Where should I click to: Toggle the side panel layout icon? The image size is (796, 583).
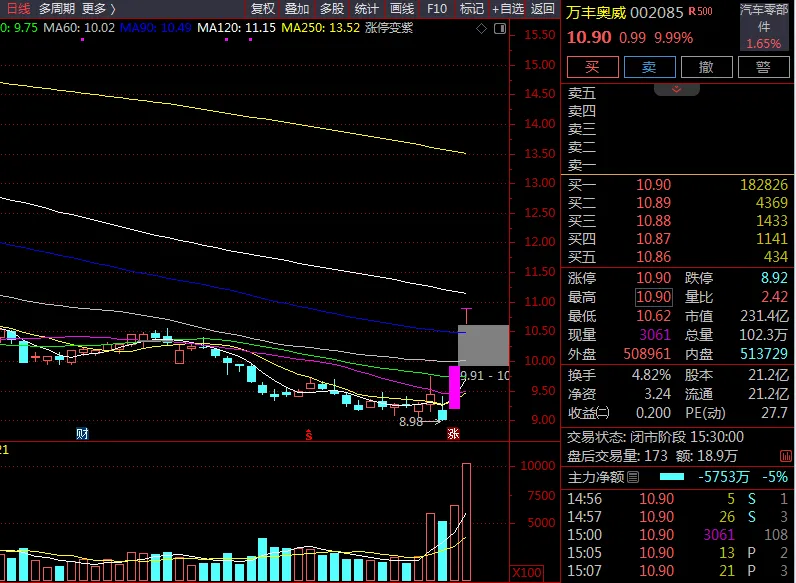pyautogui.click(x=500, y=29)
